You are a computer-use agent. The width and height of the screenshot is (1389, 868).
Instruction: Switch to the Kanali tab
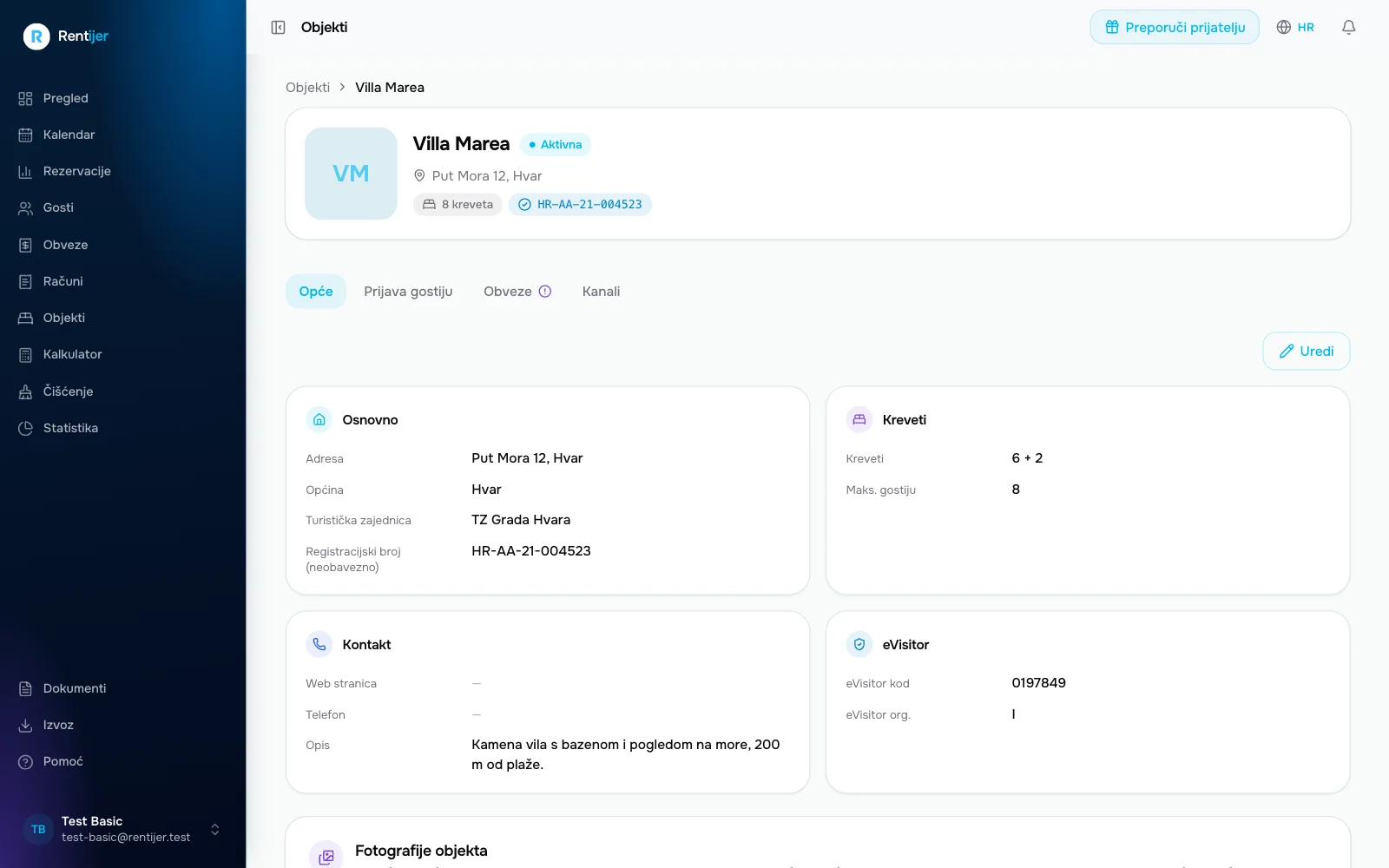(601, 292)
